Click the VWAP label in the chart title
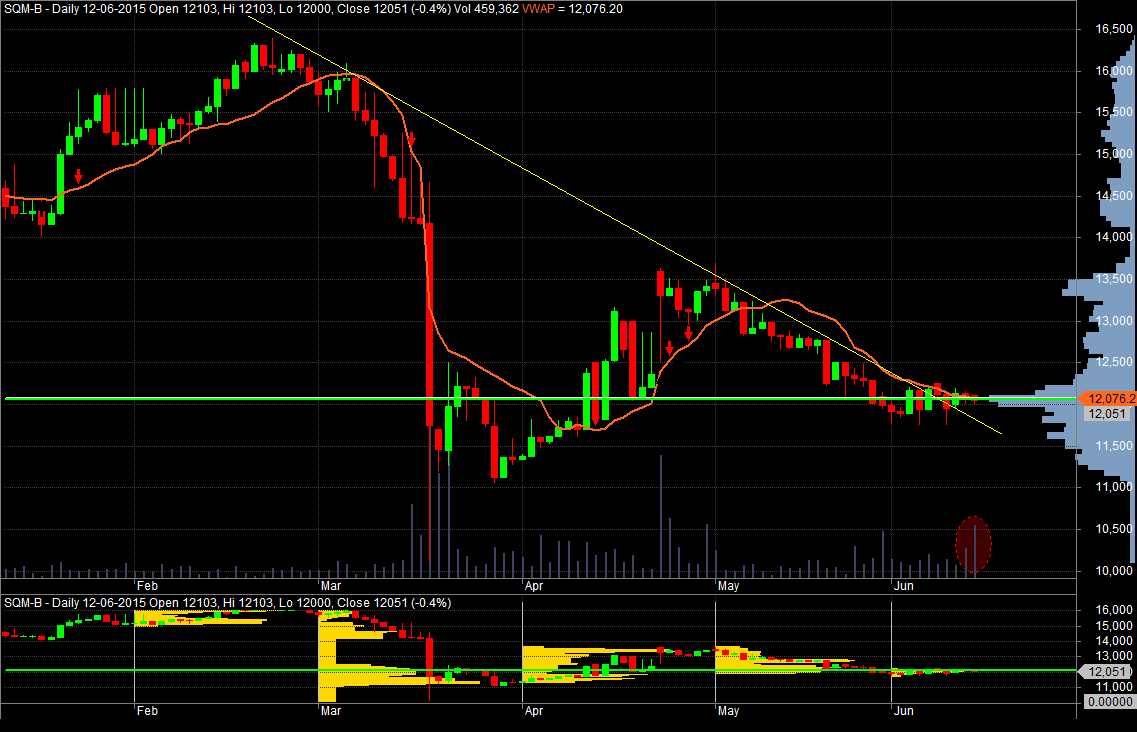The image size is (1137, 732). click(538, 9)
